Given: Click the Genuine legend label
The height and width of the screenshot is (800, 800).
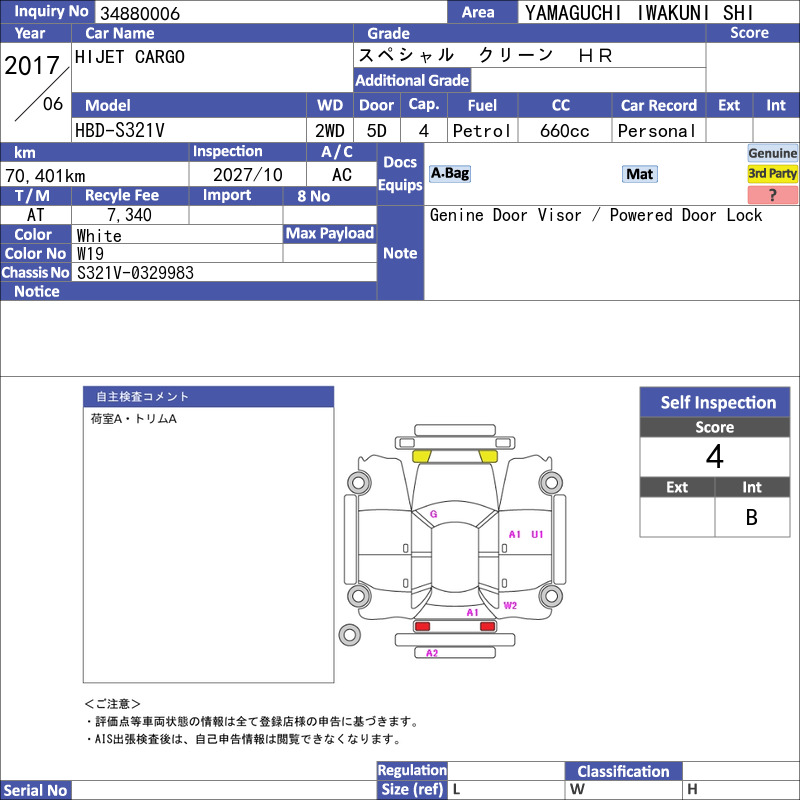Looking at the screenshot, I should [772, 153].
